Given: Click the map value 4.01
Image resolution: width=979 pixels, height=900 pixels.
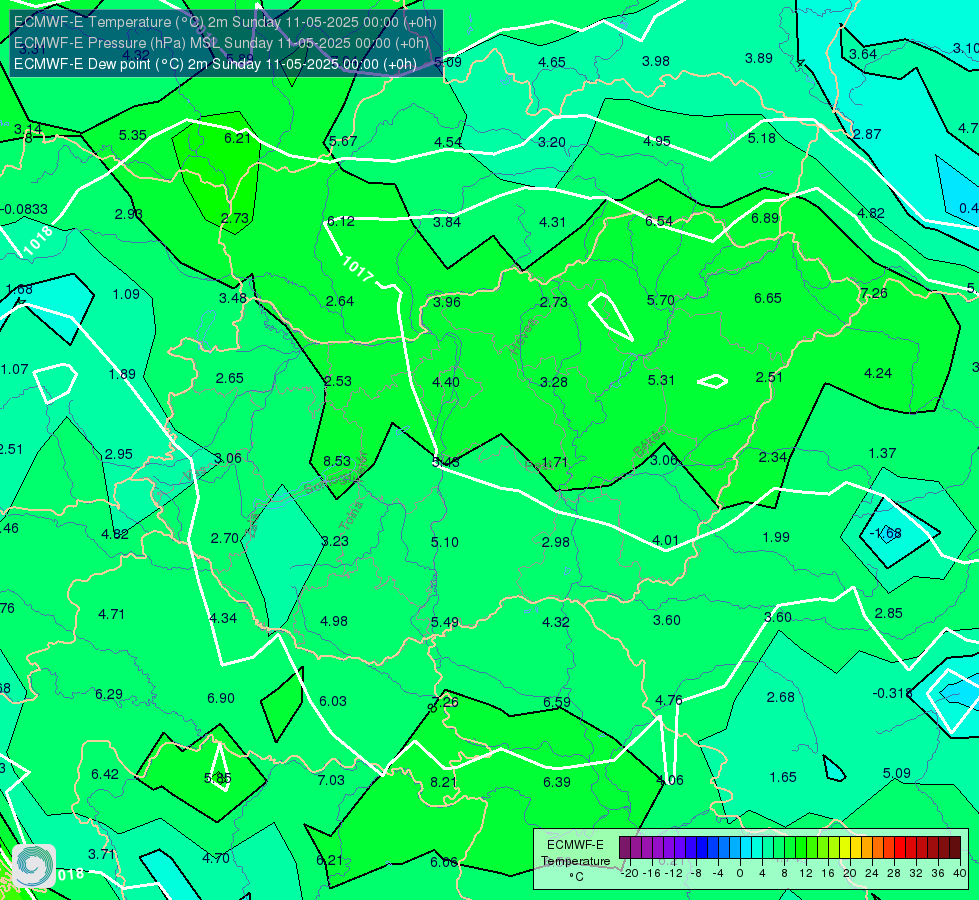Looking at the screenshot, I should click(x=665, y=540).
